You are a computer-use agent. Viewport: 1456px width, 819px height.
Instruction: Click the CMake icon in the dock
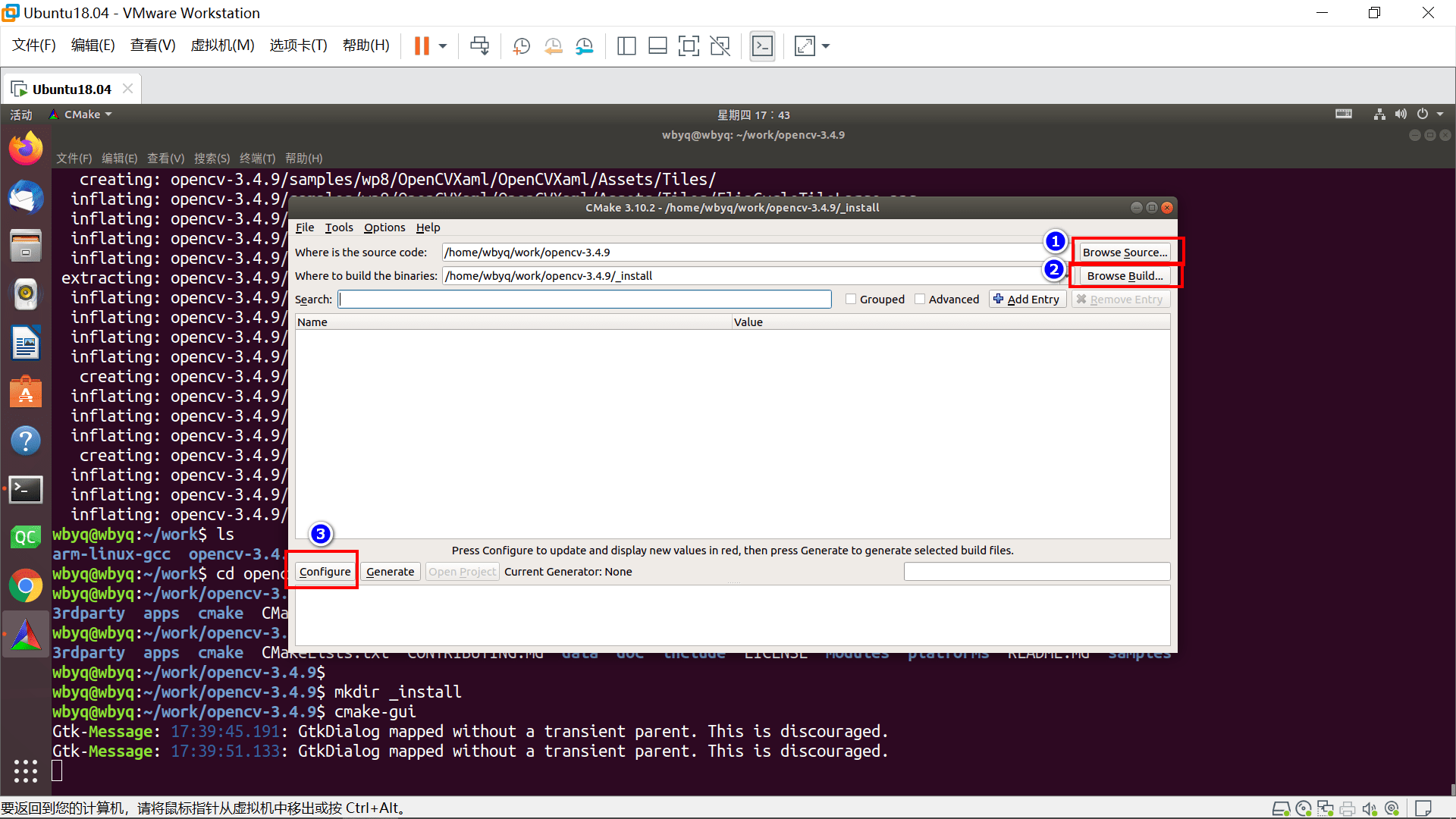tap(26, 635)
